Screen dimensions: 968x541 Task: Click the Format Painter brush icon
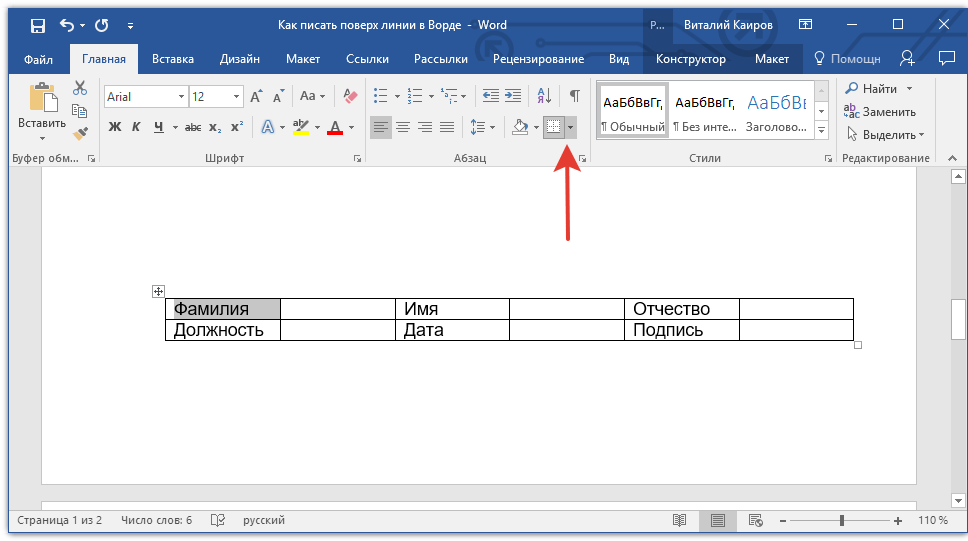click(x=80, y=131)
